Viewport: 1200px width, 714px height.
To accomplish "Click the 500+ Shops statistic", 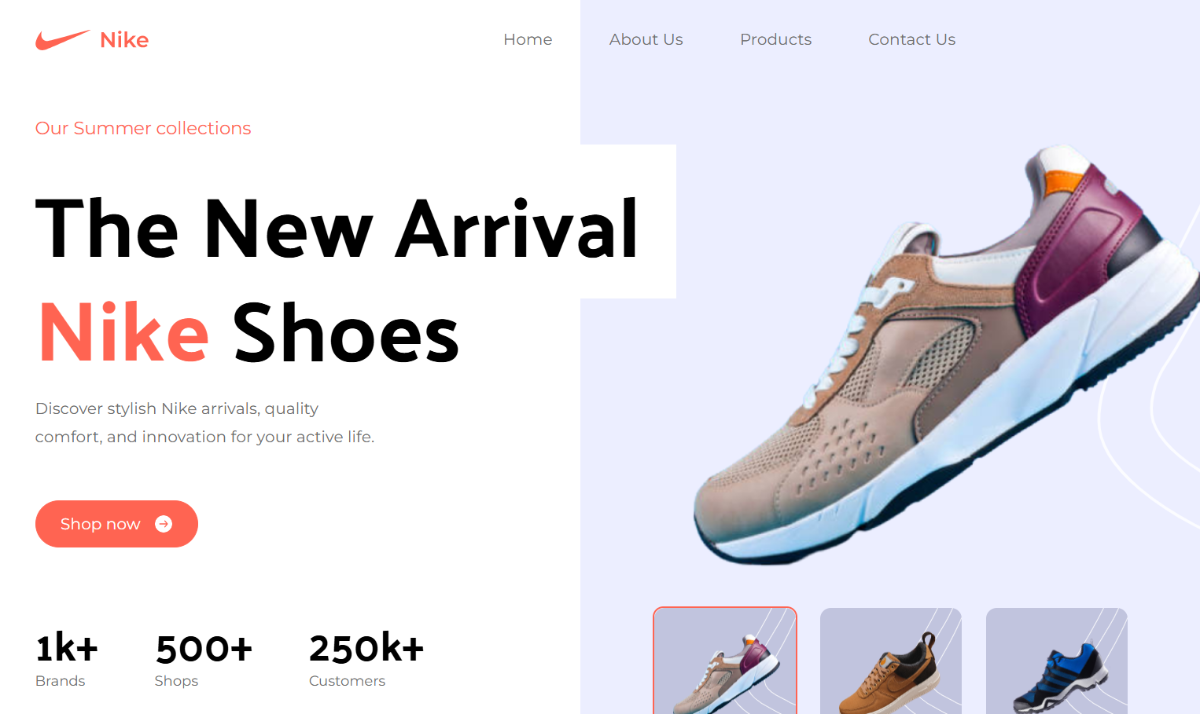I will pyautogui.click(x=204, y=660).
